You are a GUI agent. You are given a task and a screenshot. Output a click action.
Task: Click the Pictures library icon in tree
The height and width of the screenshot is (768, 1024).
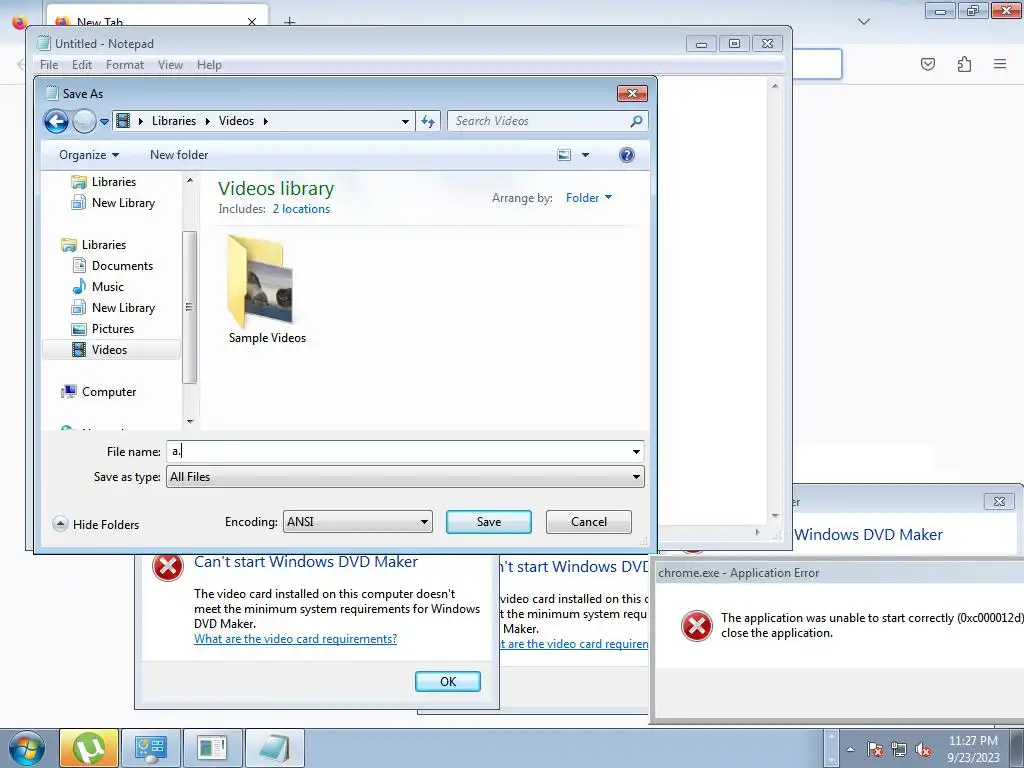(x=79, y=328)
